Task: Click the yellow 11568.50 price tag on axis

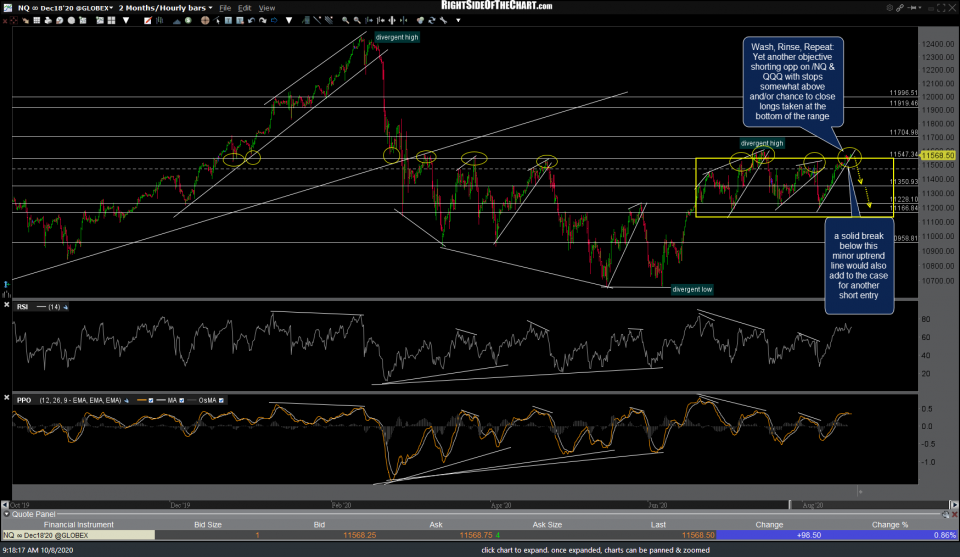Action: pyautogui.click(x=937, y=155)
